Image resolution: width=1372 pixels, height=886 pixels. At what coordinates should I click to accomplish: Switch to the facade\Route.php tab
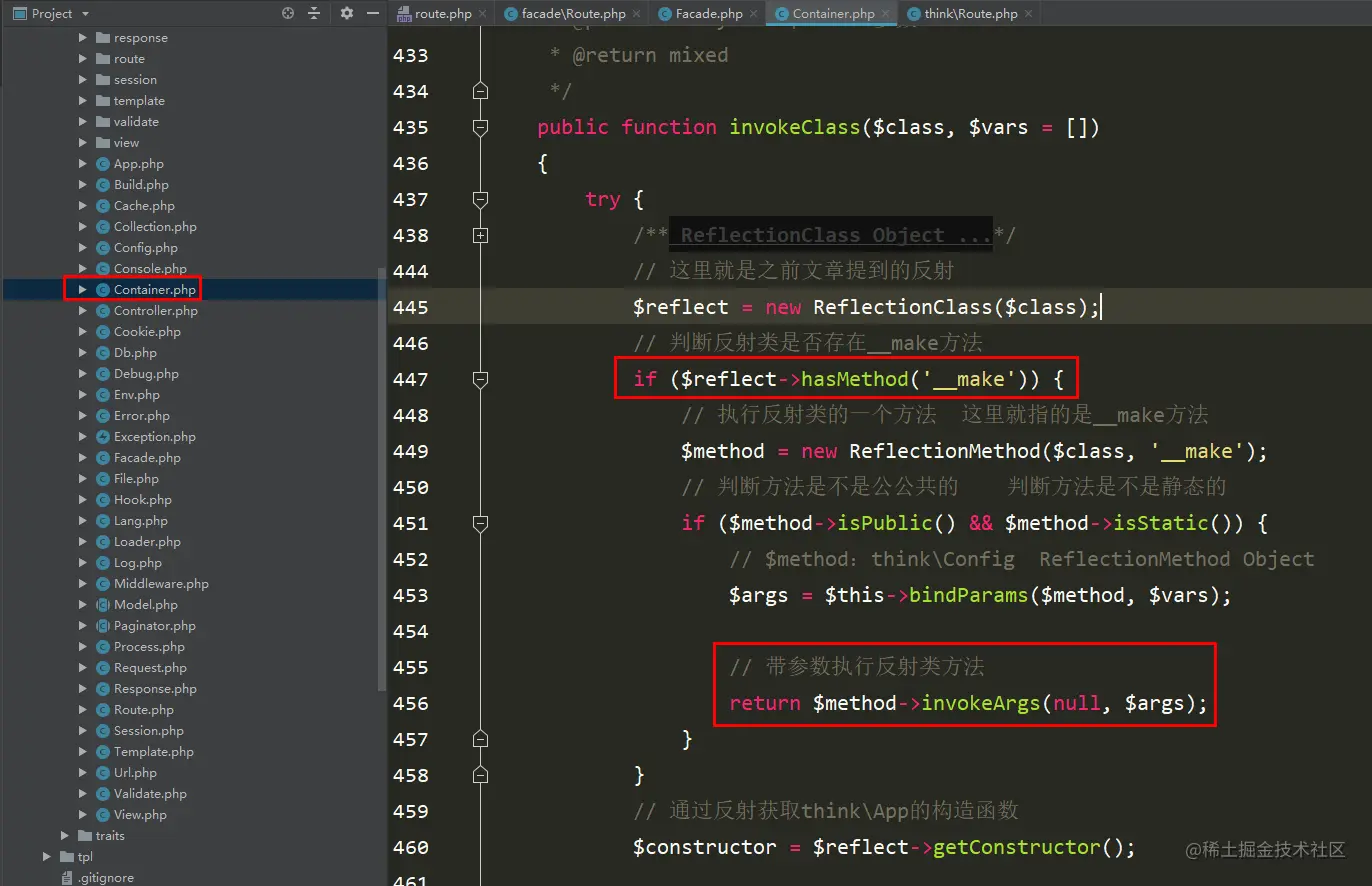coord(573,13)
